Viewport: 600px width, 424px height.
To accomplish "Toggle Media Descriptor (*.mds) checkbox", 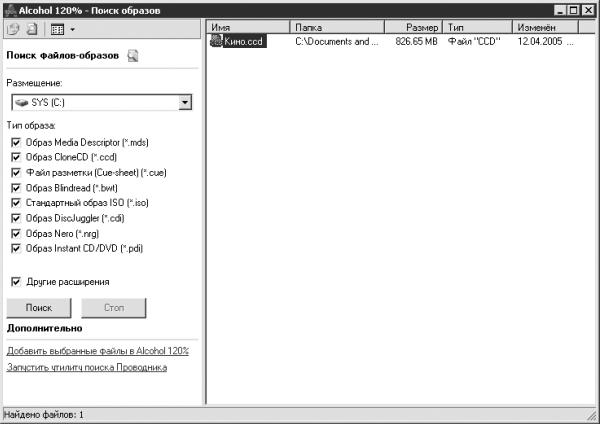I will coord(16,142).
